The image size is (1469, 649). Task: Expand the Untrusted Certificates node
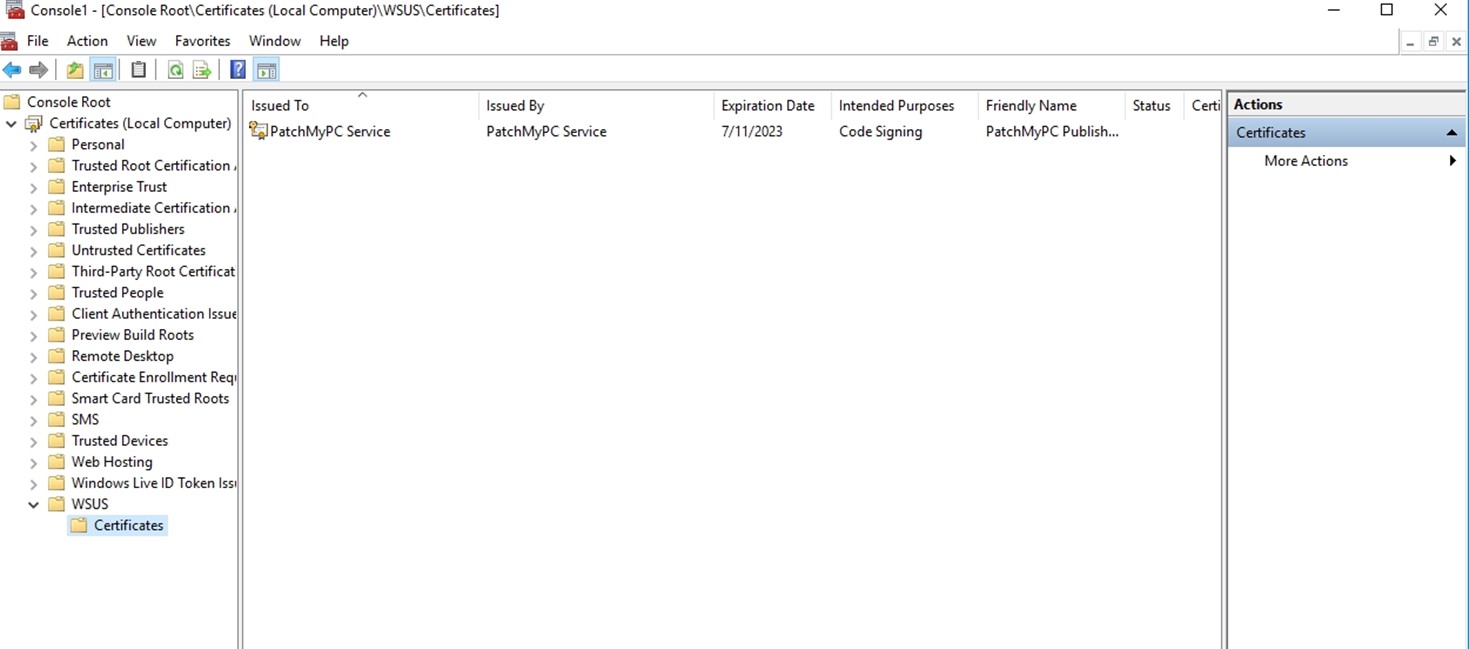33,251
